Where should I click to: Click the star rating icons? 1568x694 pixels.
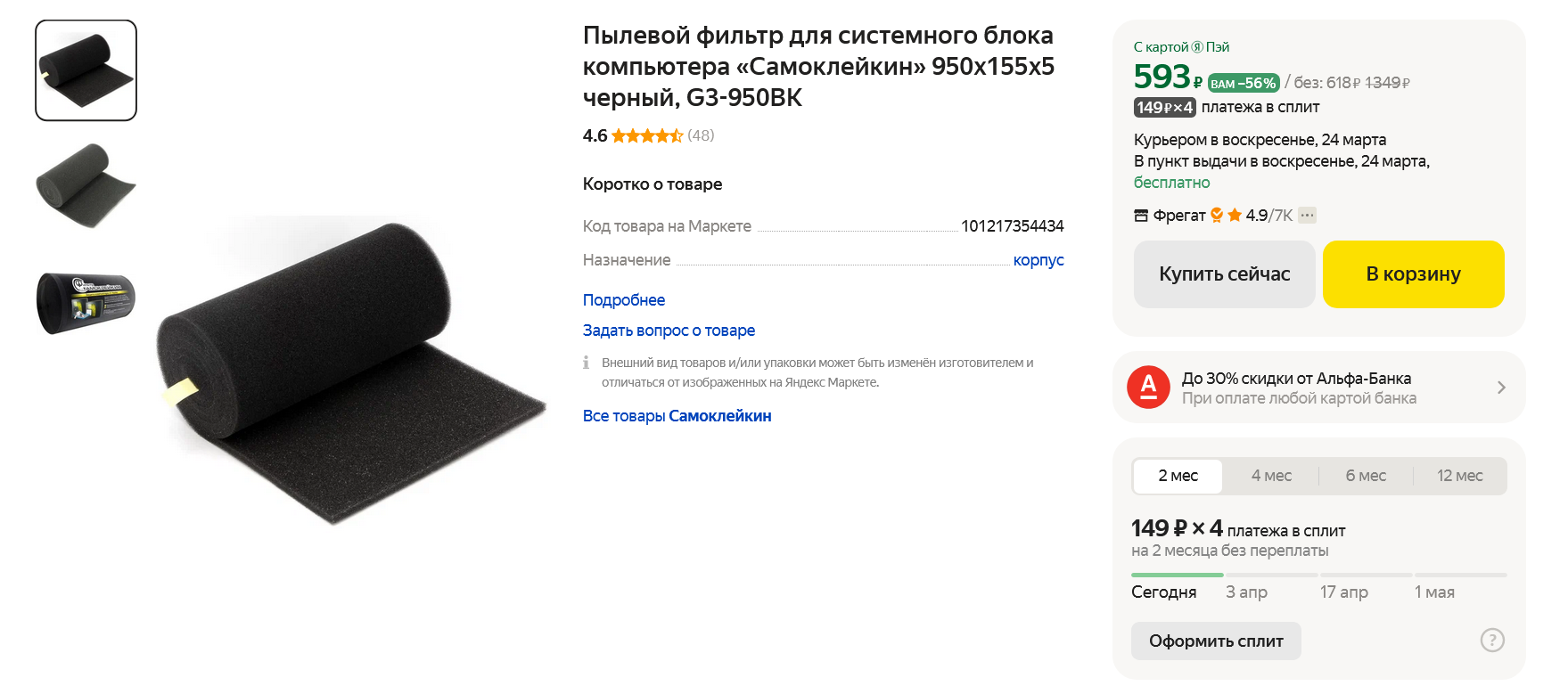click(x=647, y=135)
